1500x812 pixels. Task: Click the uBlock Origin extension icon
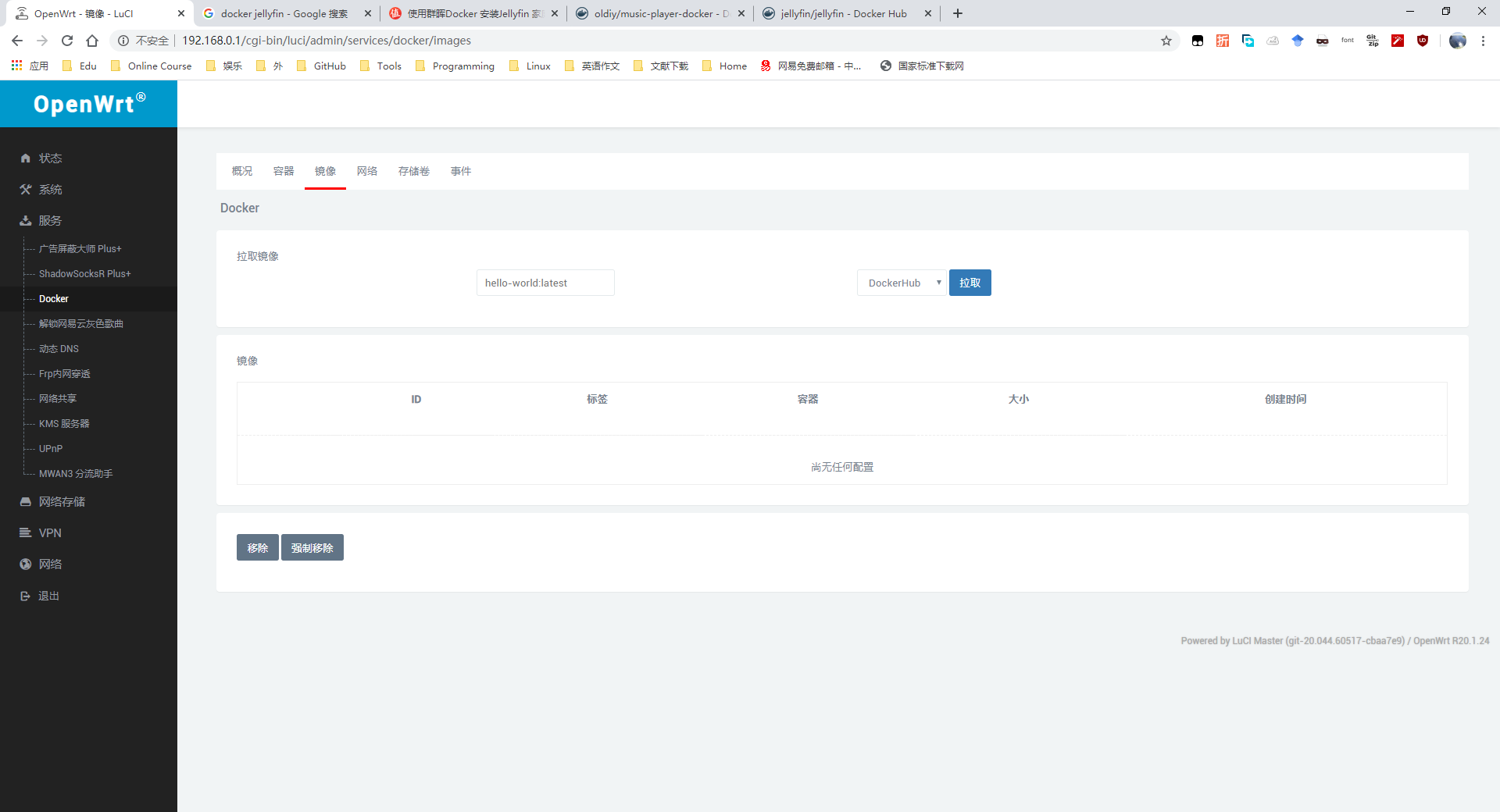click(x=1423, y=41)
